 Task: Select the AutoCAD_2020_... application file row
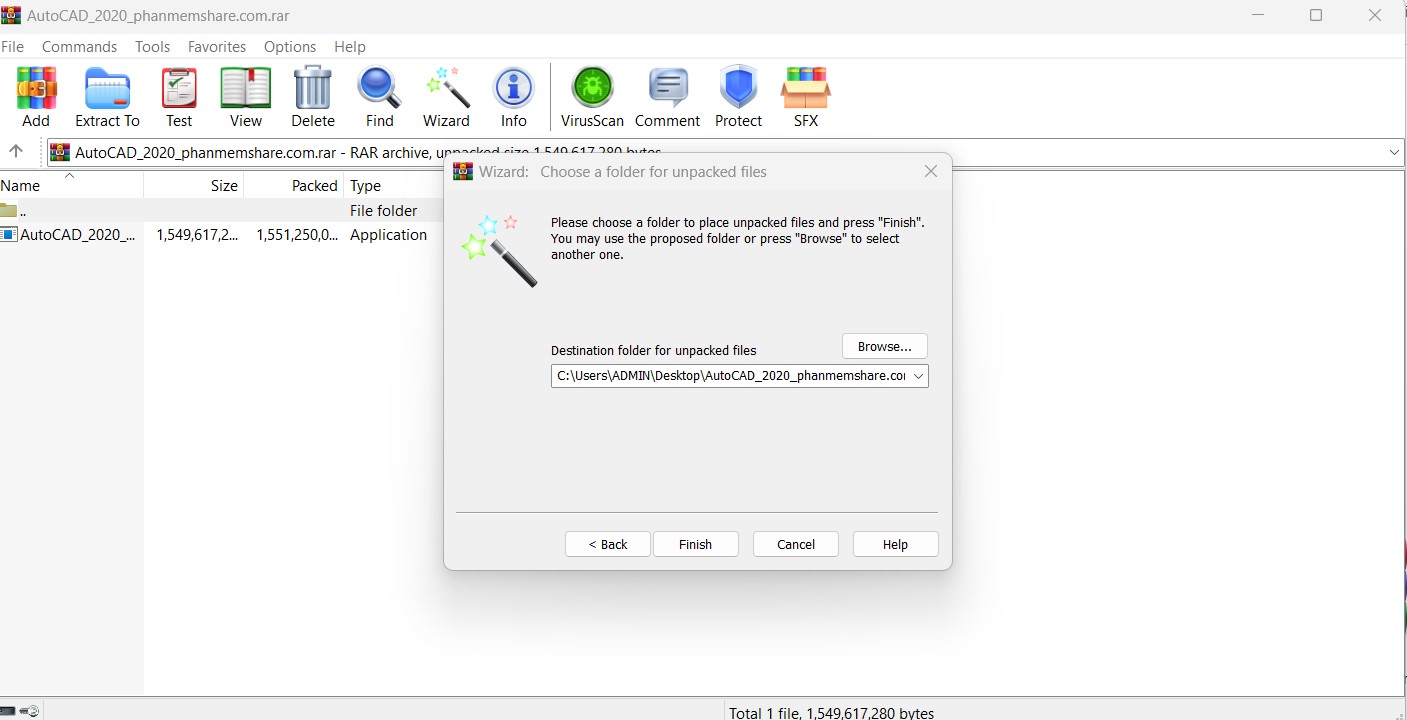221,235
